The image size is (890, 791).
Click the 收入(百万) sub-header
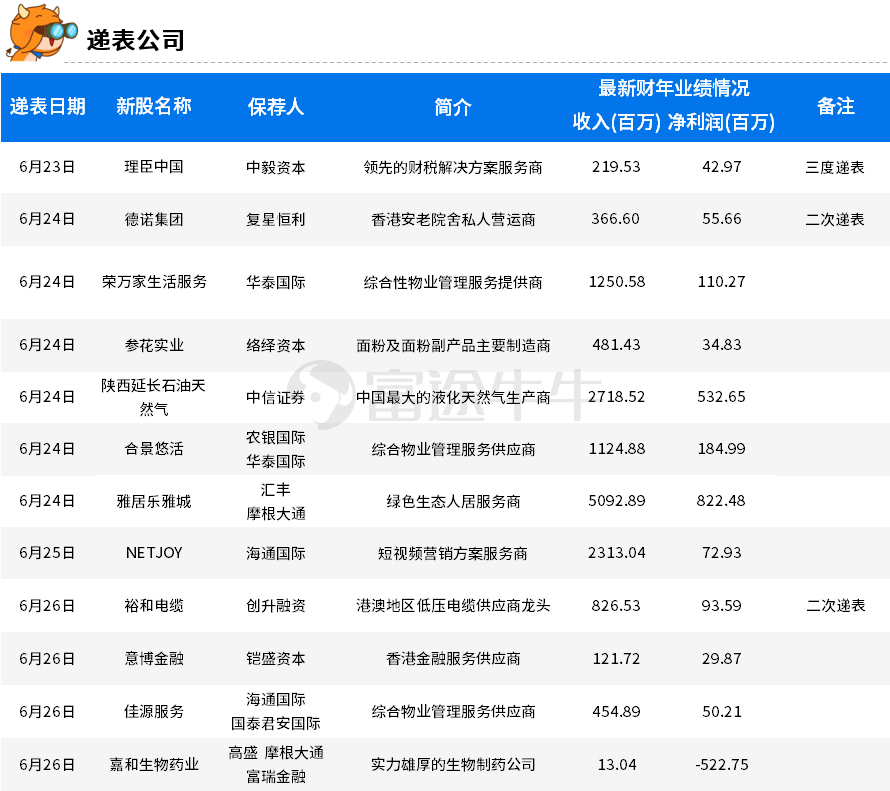616,121
